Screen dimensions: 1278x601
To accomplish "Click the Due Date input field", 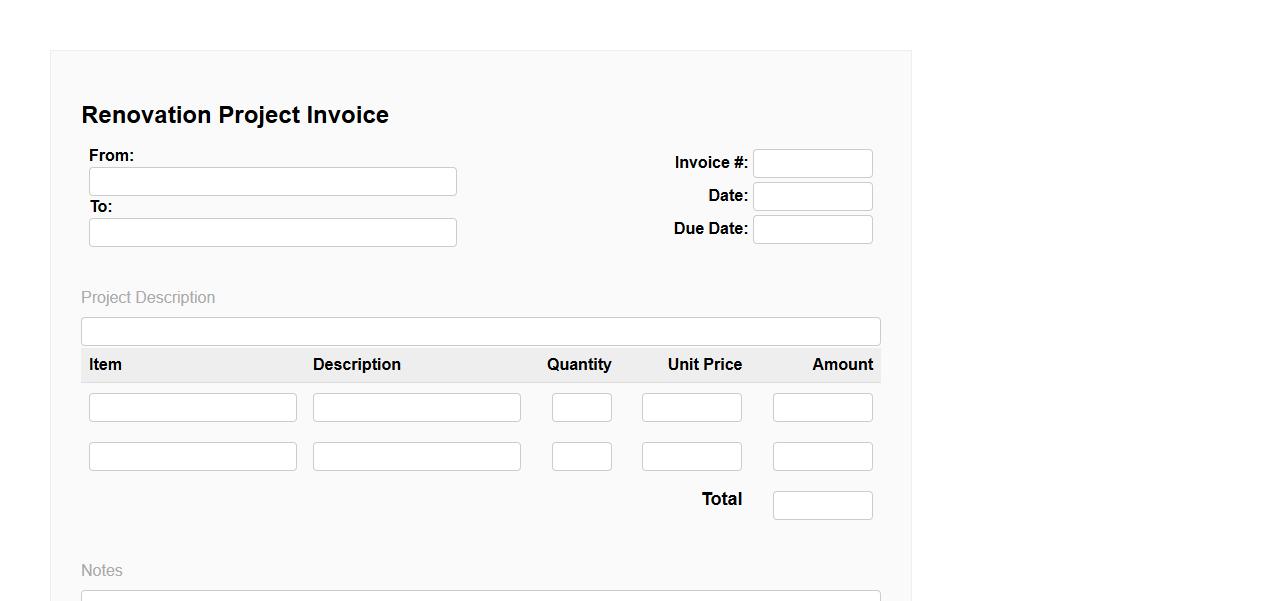I will tap(812, 230).
